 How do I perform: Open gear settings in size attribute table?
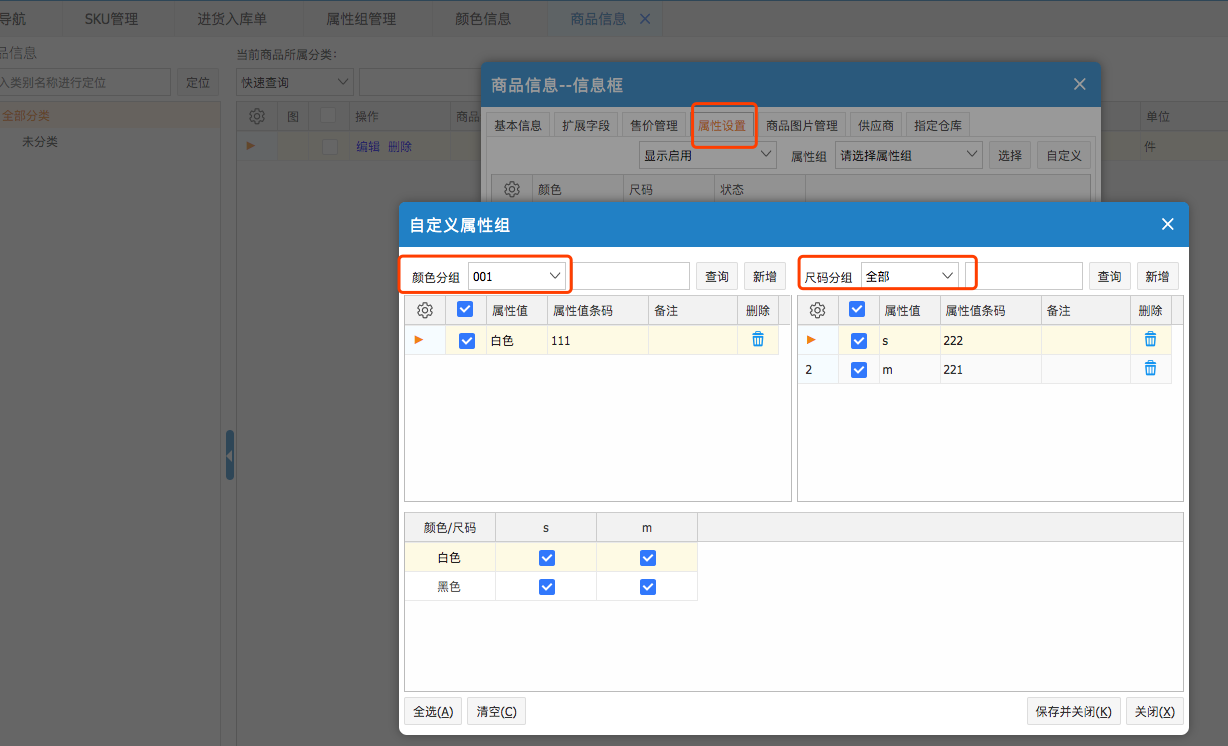(817, 310)
